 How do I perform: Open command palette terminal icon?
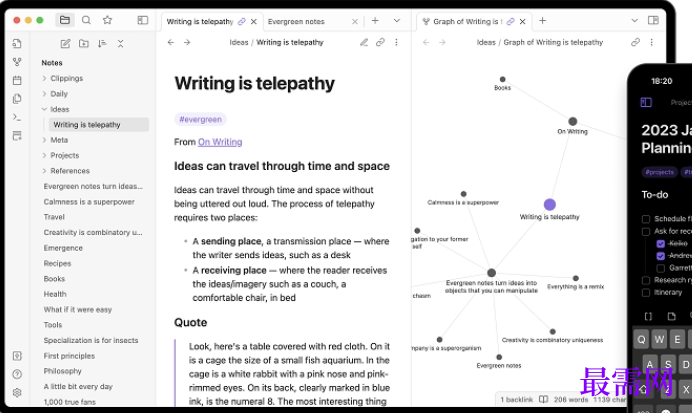click(17, 117)
